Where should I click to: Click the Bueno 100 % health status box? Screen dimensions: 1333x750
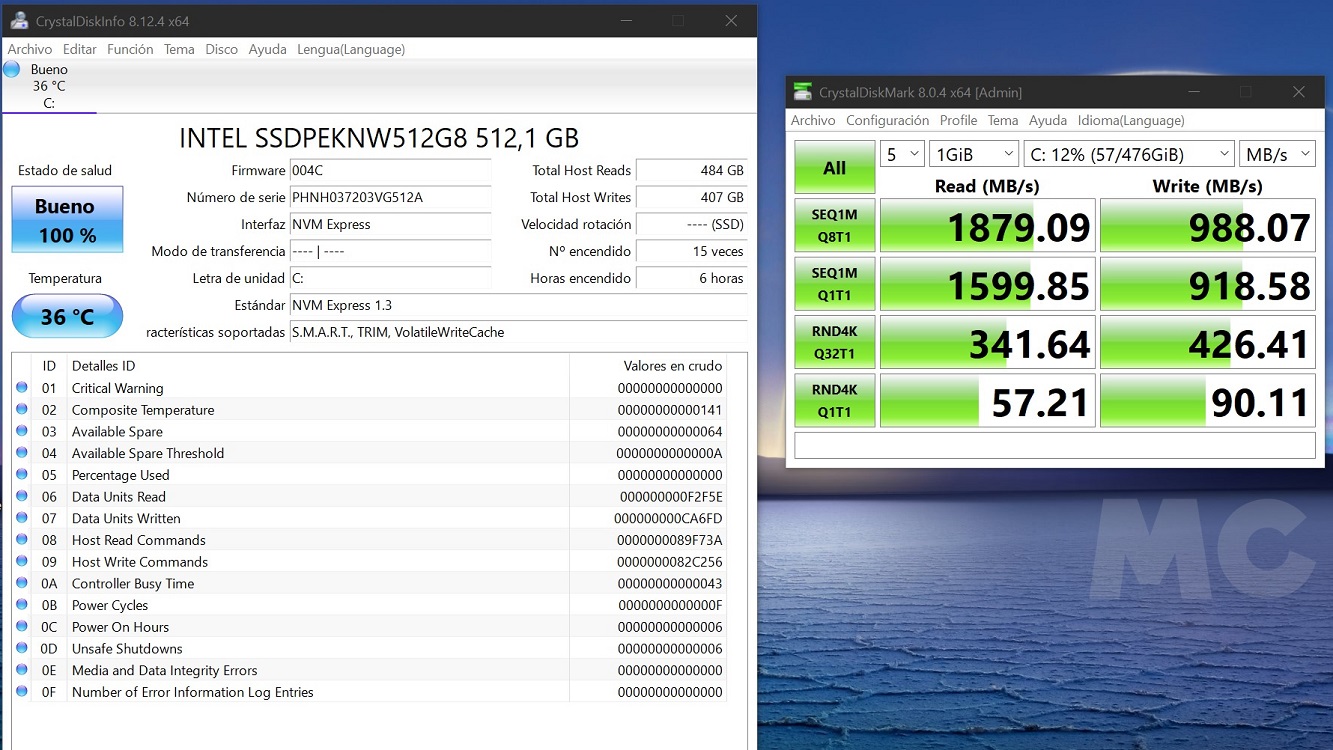[x=67, y=220]
